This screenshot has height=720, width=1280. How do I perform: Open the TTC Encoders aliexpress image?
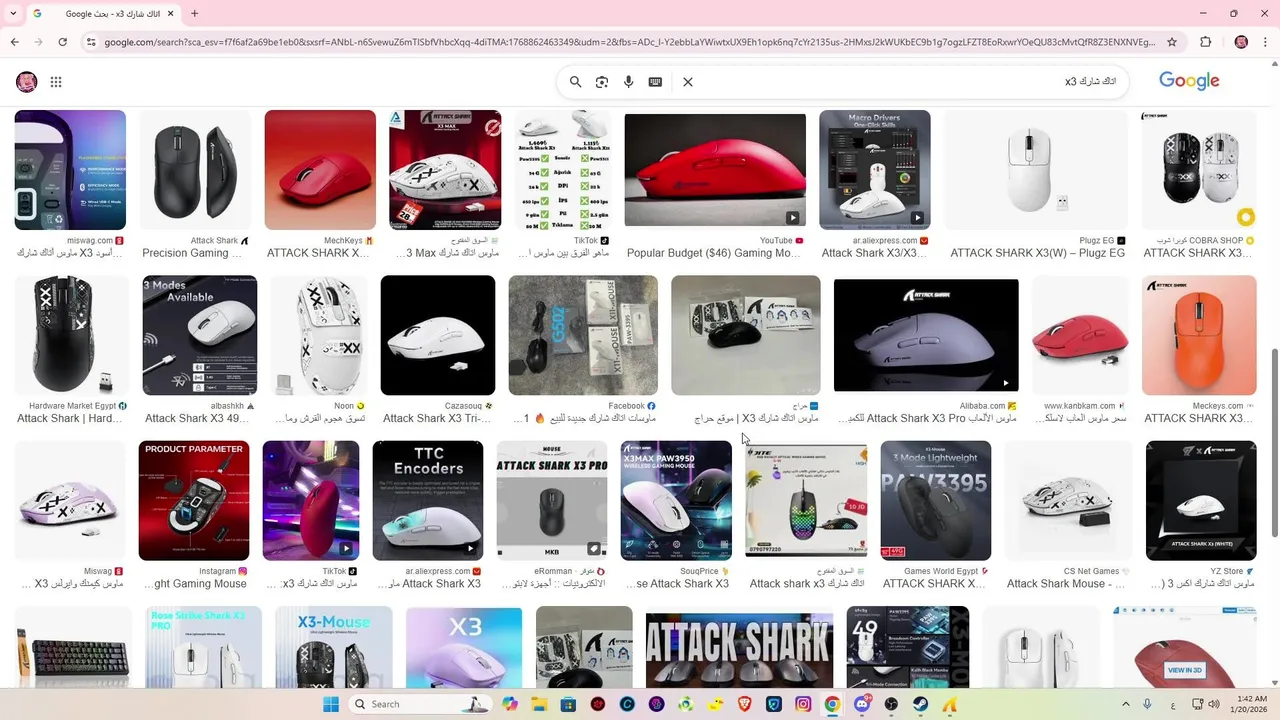pyautogui.click(x=428, y=500)
